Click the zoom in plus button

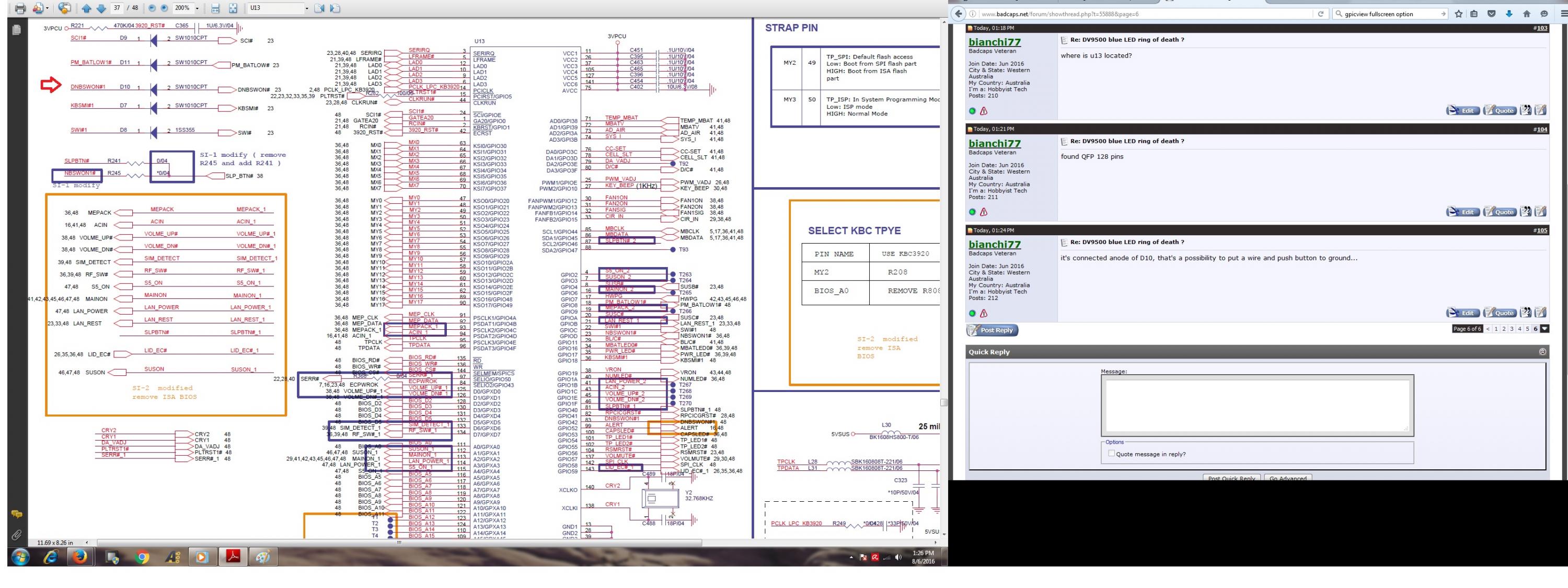[164, 8]
